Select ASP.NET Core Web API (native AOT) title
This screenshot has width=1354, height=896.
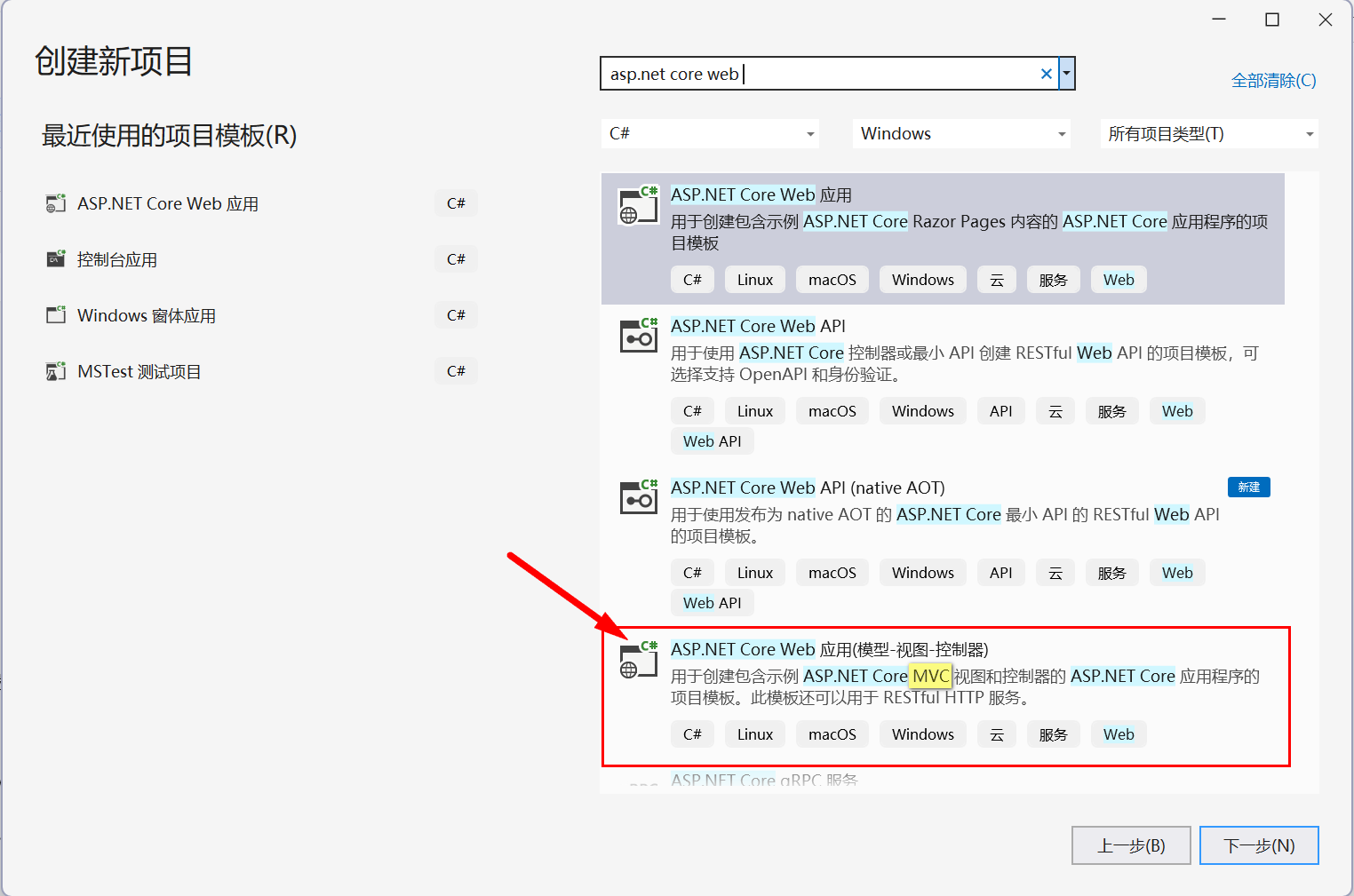tap(808, 488)
